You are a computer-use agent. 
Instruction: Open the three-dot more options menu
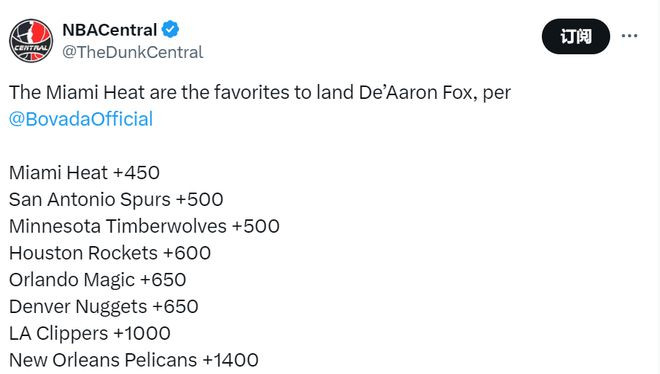click(629, 36)
